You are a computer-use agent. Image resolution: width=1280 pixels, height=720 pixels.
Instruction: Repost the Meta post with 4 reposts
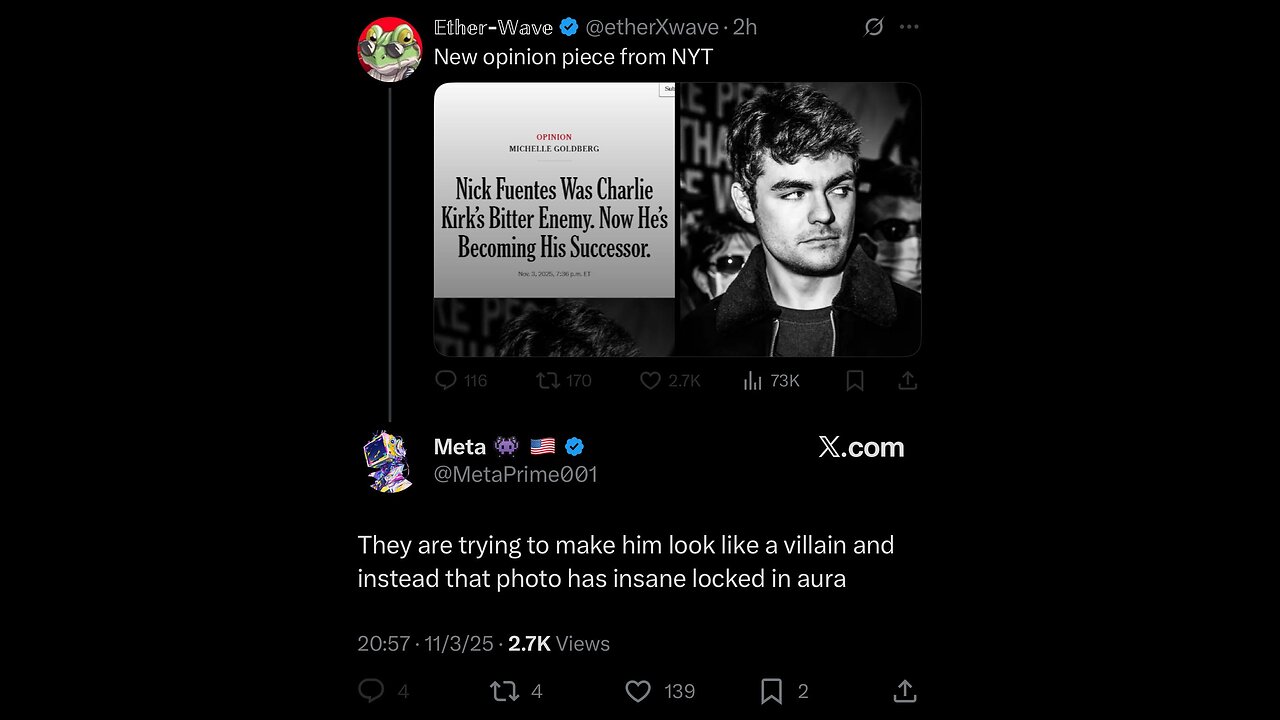(x=502, y=691)
